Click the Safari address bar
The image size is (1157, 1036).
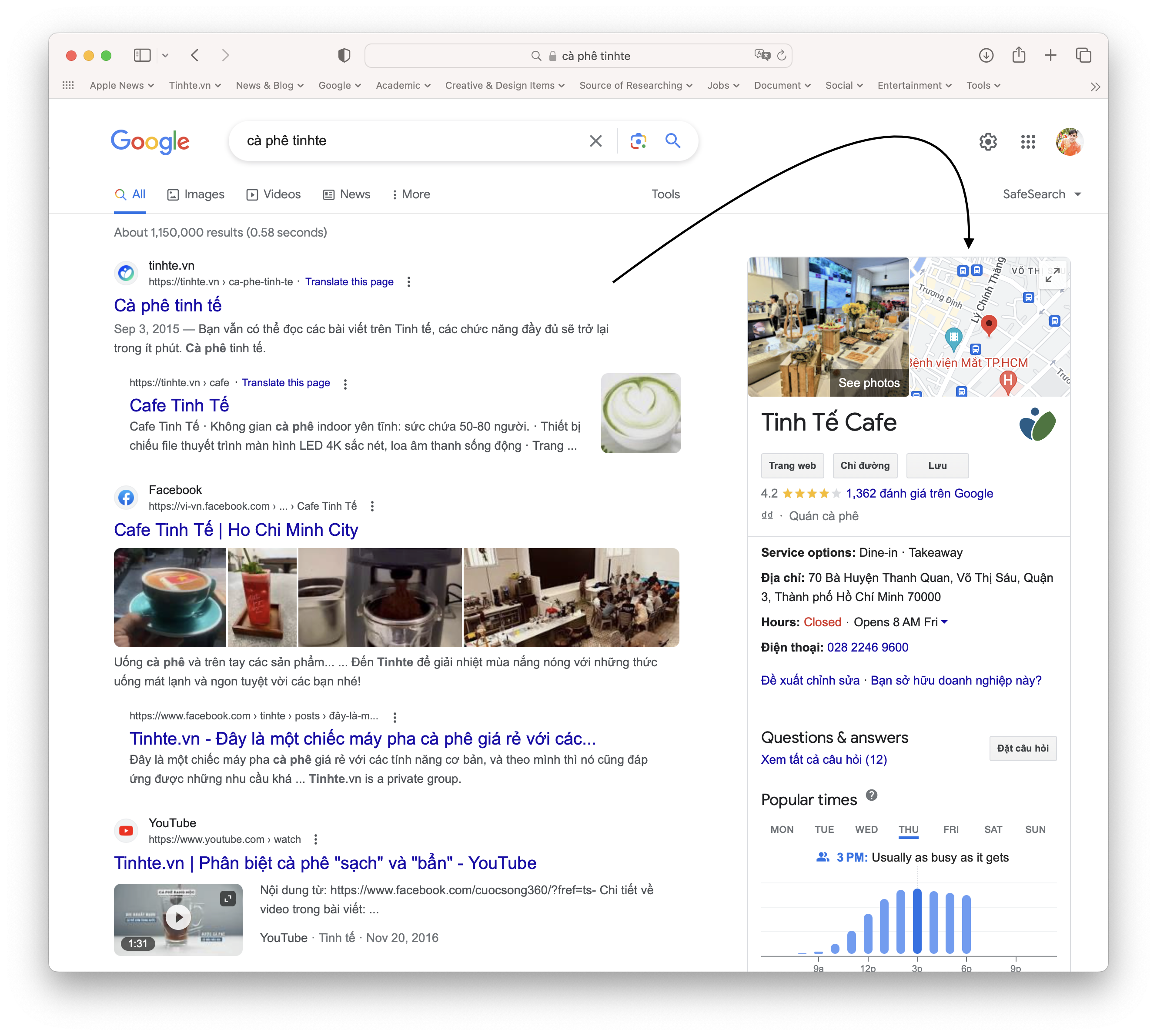click(x=578, y=55)
